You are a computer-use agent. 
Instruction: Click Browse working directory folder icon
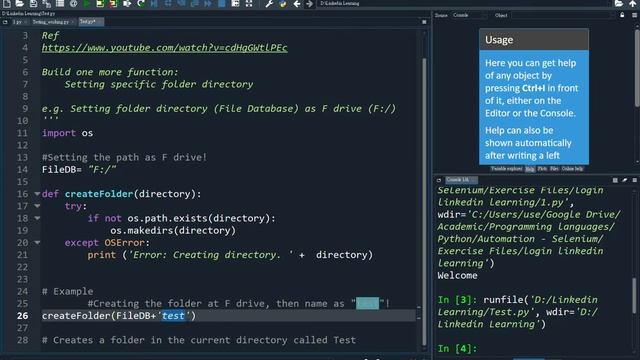[619, 3]
